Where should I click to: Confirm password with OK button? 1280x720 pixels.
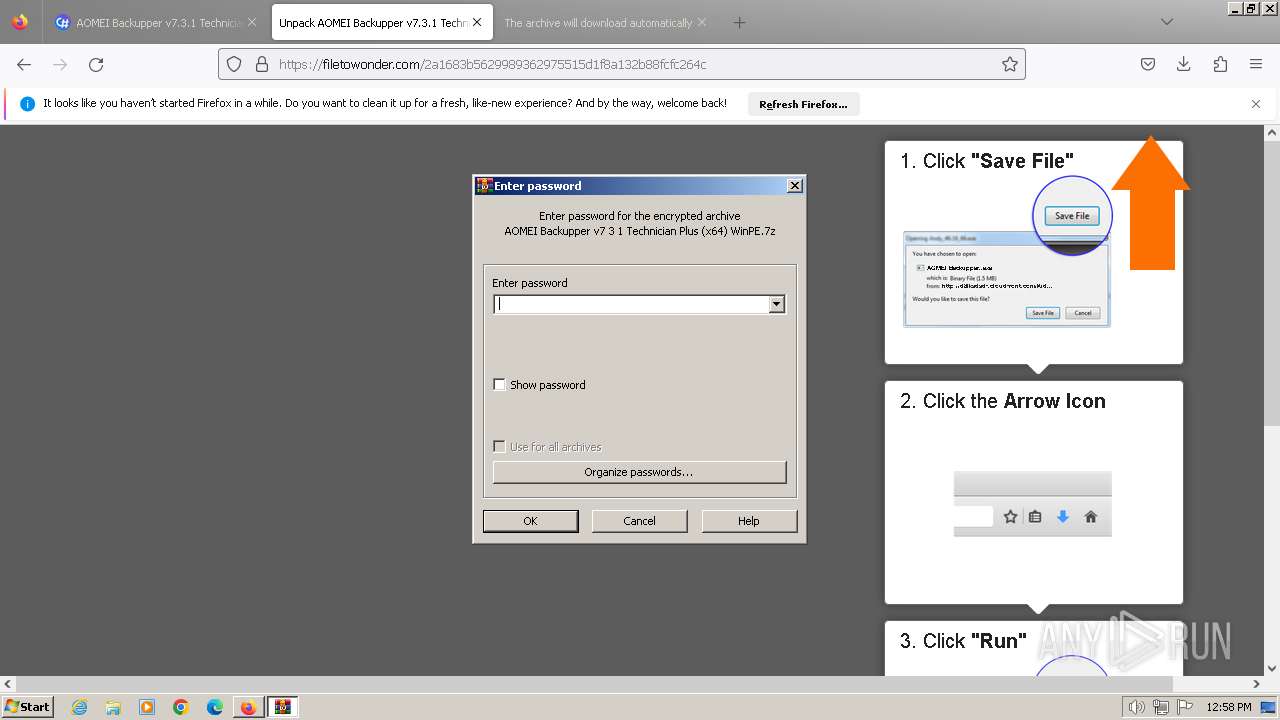530,521
